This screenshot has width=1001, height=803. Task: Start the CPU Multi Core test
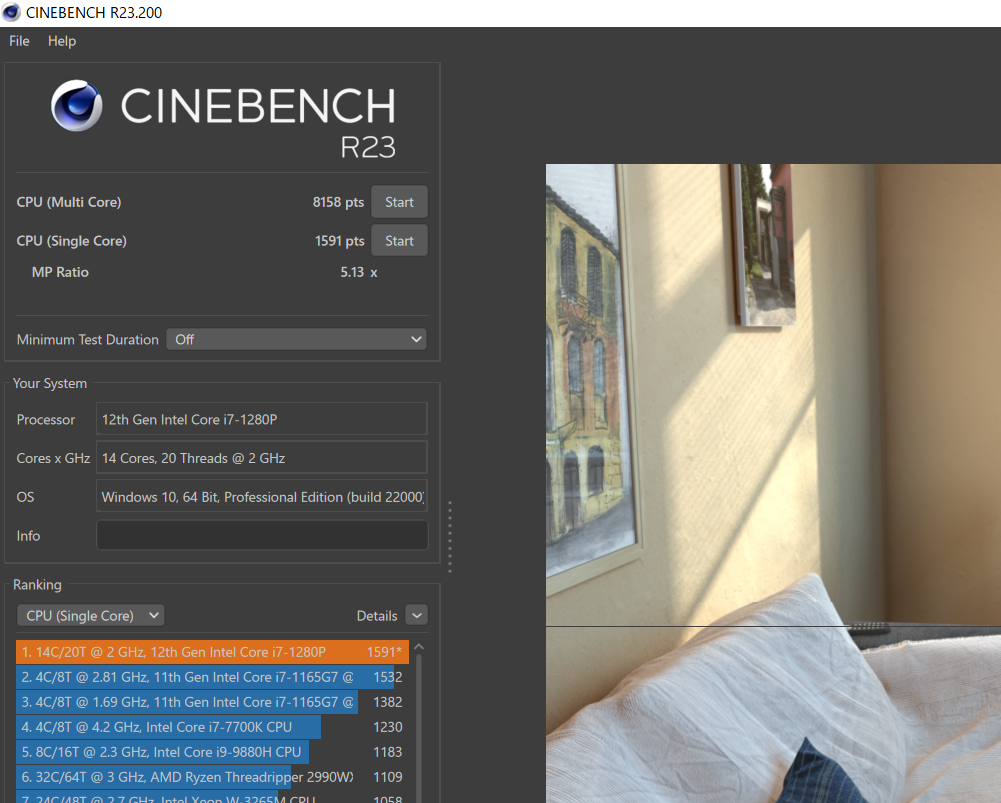pos(399,202)
